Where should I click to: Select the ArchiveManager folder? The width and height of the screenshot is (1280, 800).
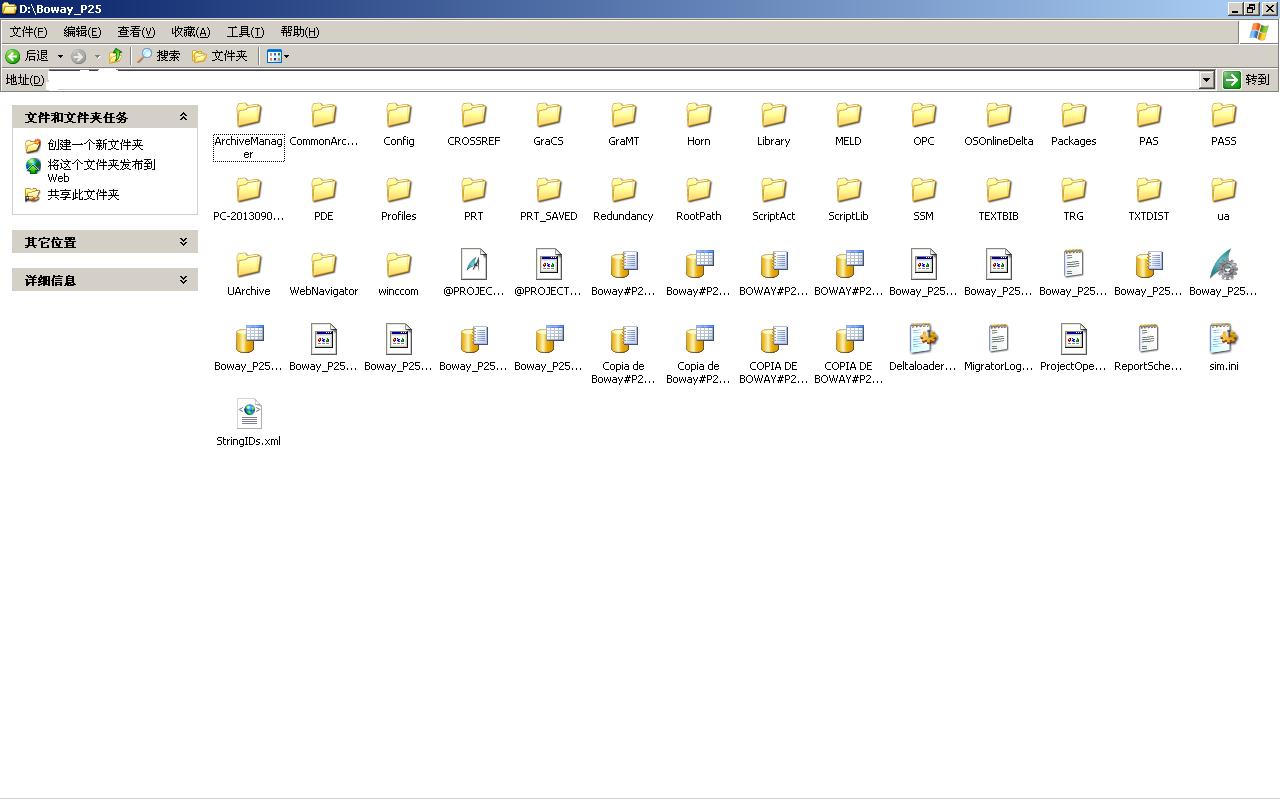pos(248,130)
